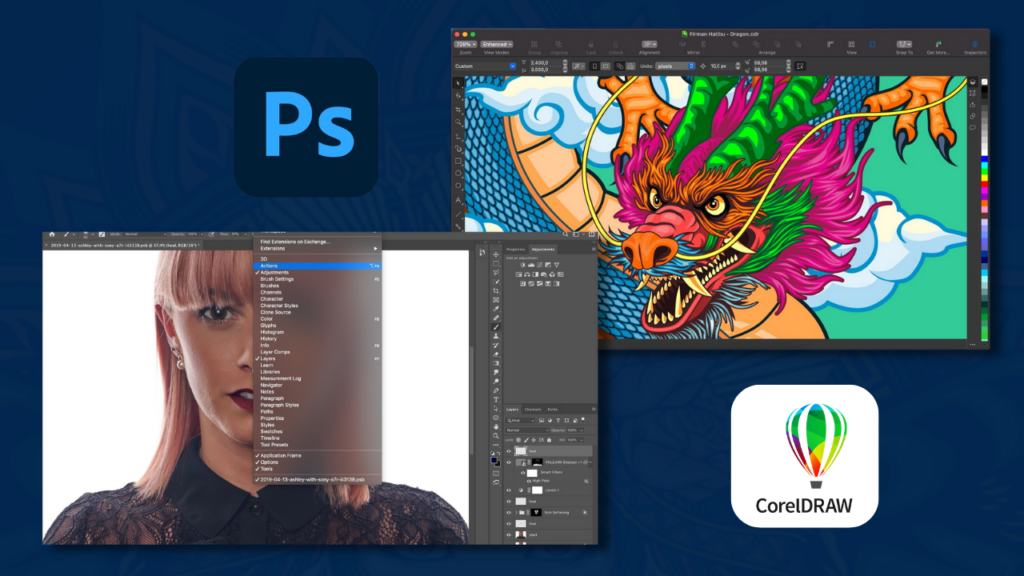The height and width of the screenshot is (576, 1024).
Task: Select the Brush tool in Photoshop toolbar
Action: 496,327
